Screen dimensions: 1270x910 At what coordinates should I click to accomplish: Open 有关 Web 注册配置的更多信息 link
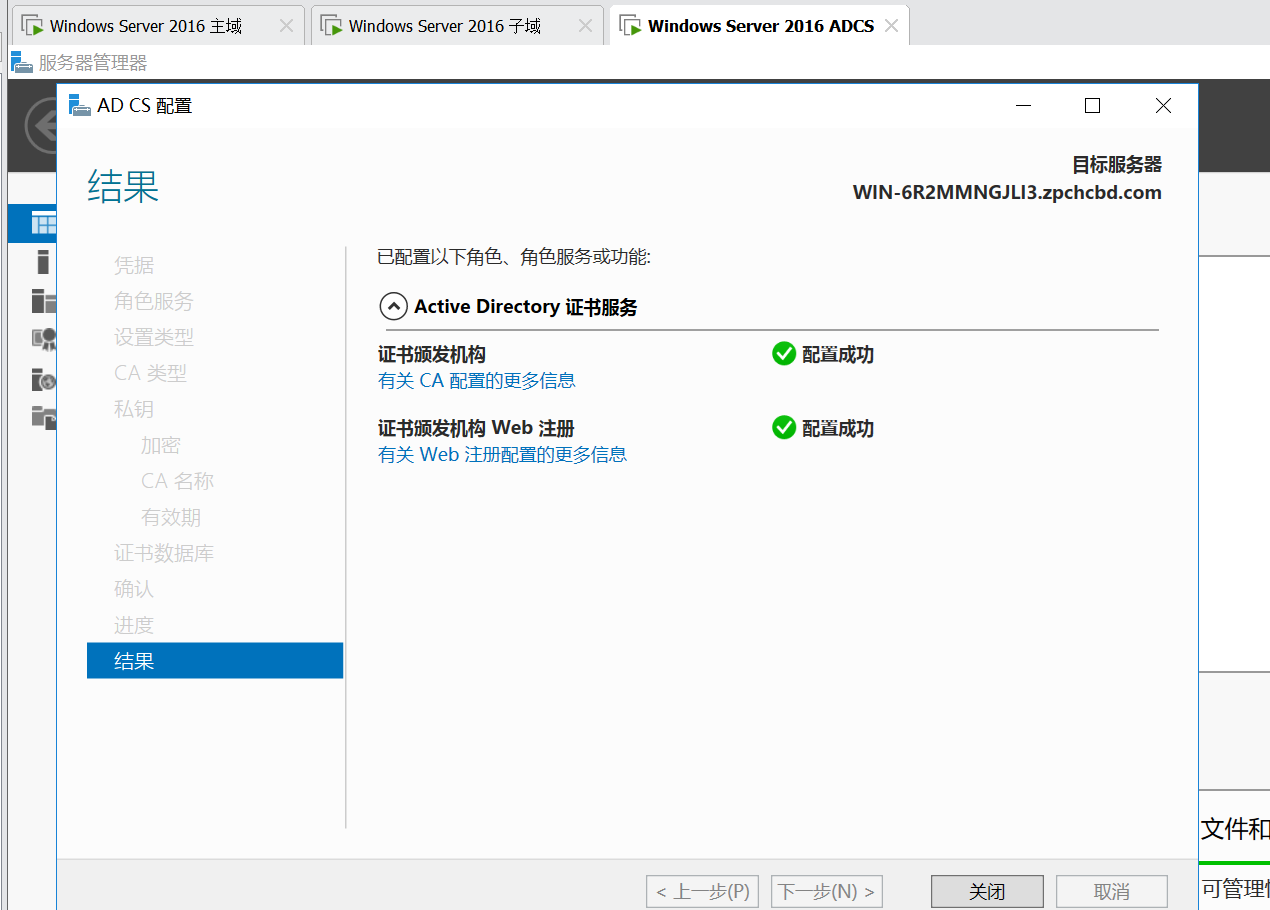502,454
